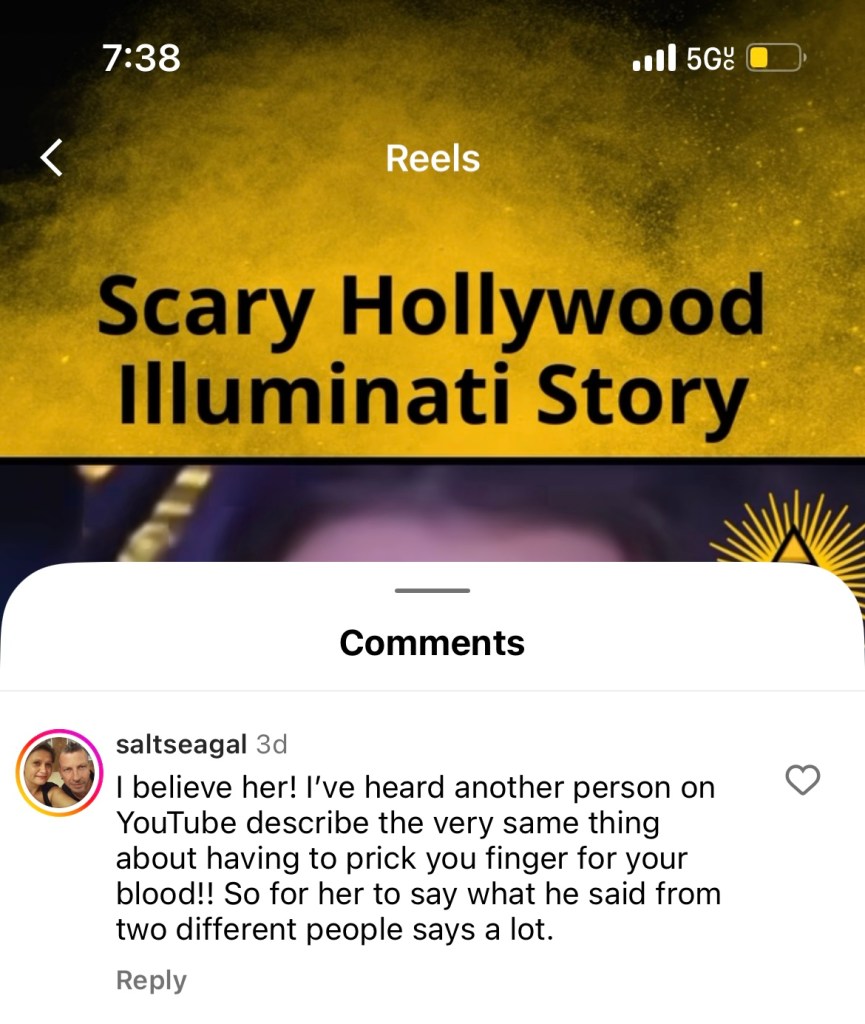The height and width of the screenshot is (1024, 865).
Task: Tap the 'Scary Hollywood Illuminati Story' title
Action: [x=431, y=351]
